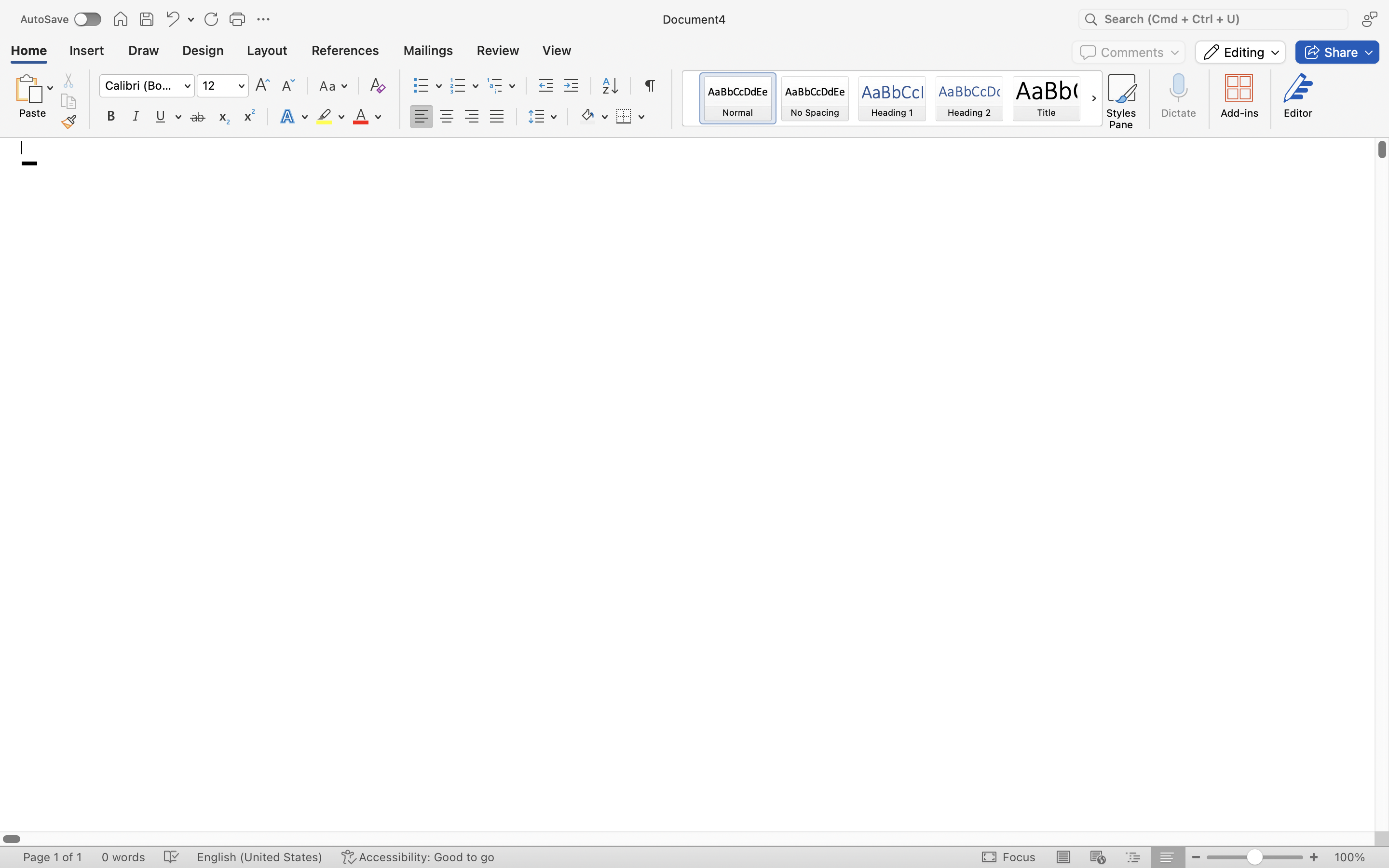Screen dimensions: 1389x868
Task: Open the Editor tool
Action: pos(1298,96)
